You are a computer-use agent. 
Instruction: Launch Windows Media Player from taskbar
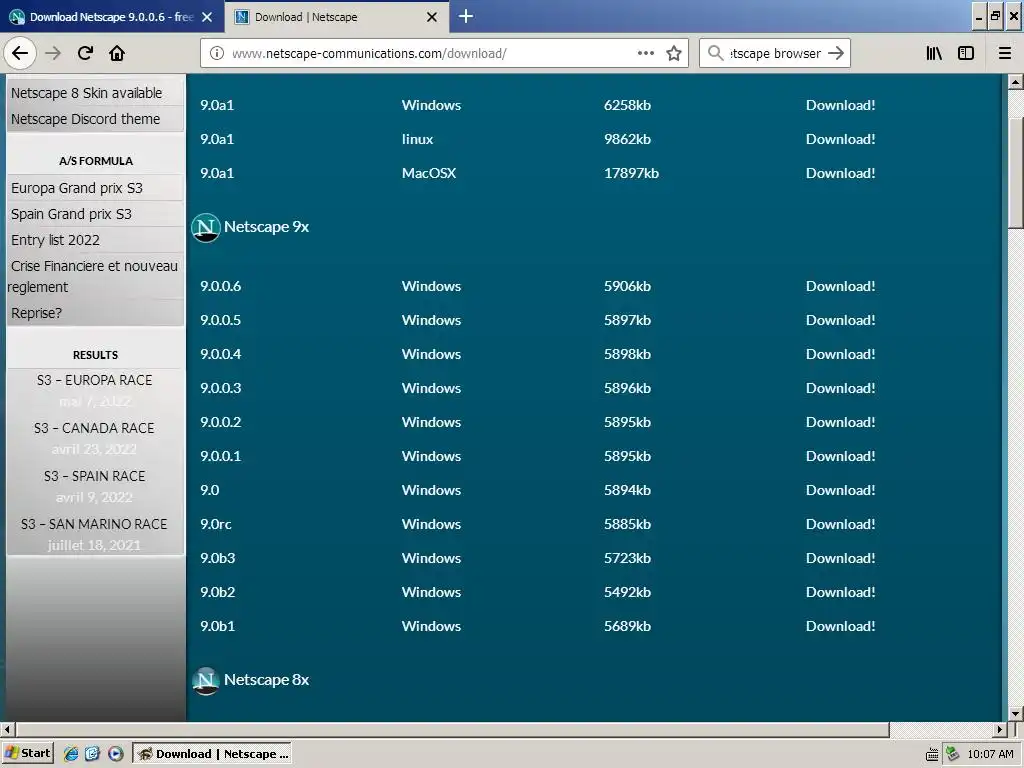point(115,754)
